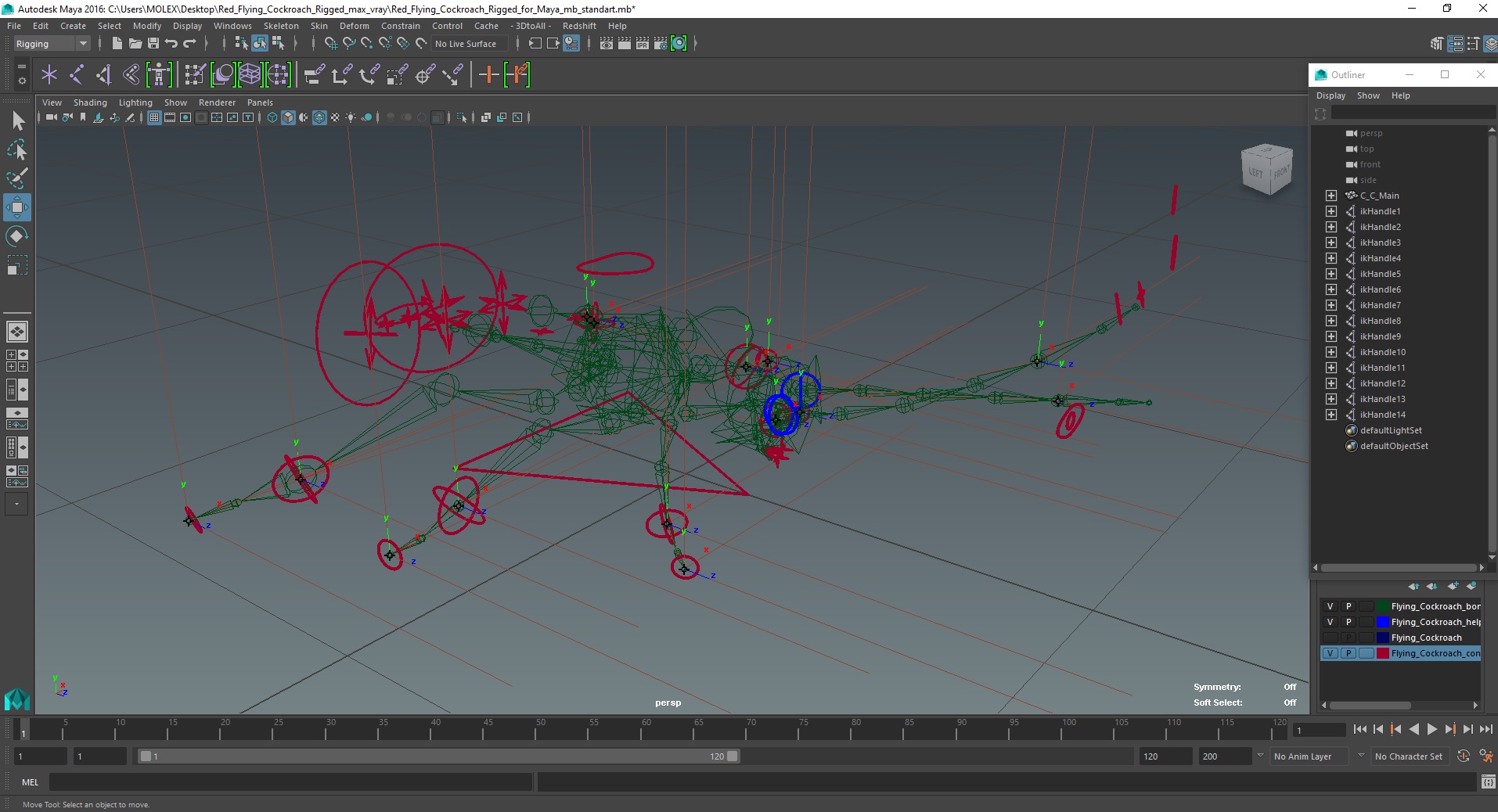Activate the Move tool in toolbox
Screen dimensions: 1498x812
(x=17, y=207)
